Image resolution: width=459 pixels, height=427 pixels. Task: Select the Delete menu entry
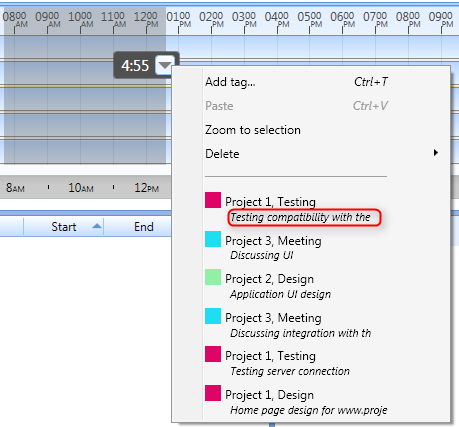(x=297, y=154)
